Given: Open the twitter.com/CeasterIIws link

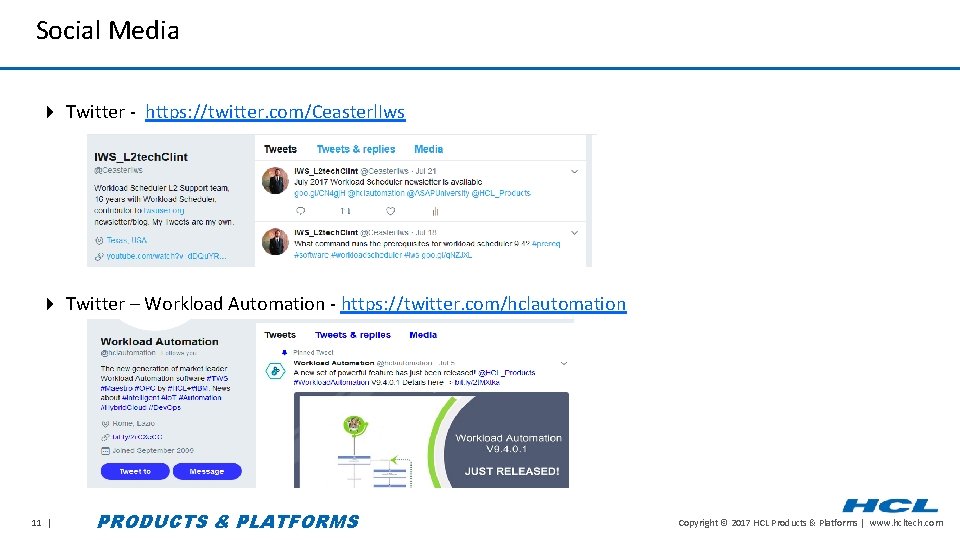Looking at the screenshot, I should 275,112.
